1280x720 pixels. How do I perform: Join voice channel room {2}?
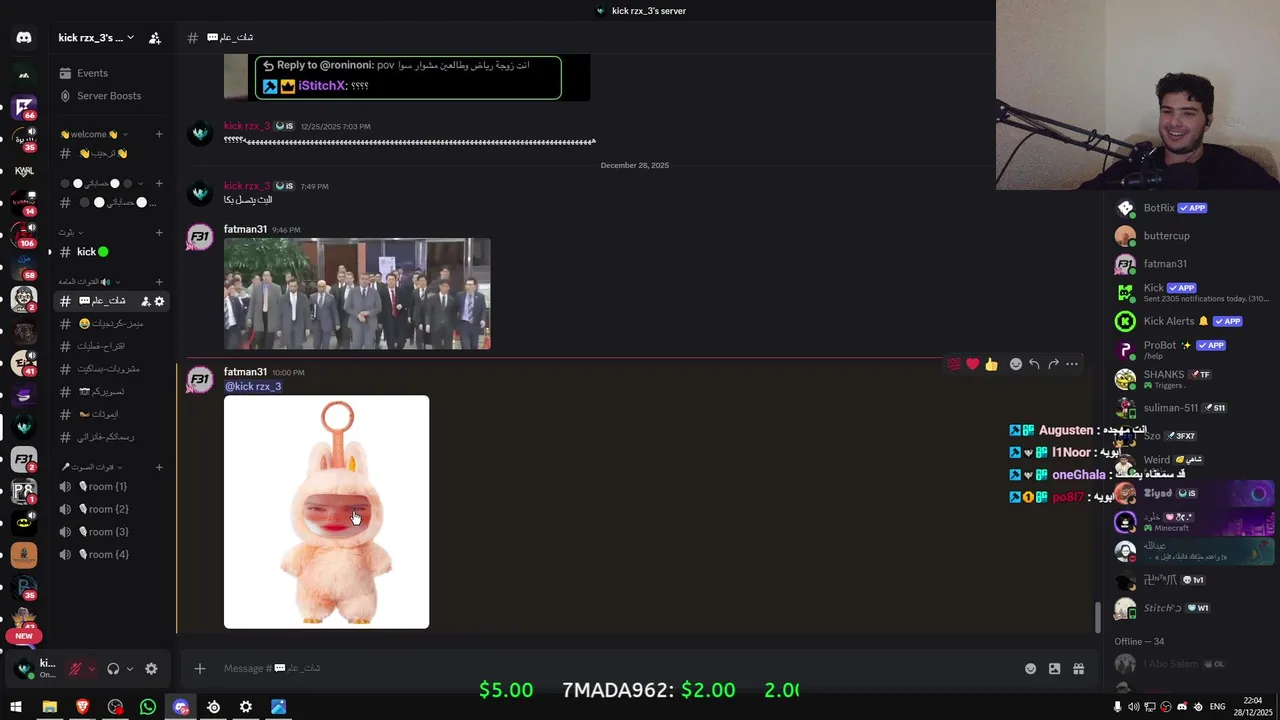point(111,509)
